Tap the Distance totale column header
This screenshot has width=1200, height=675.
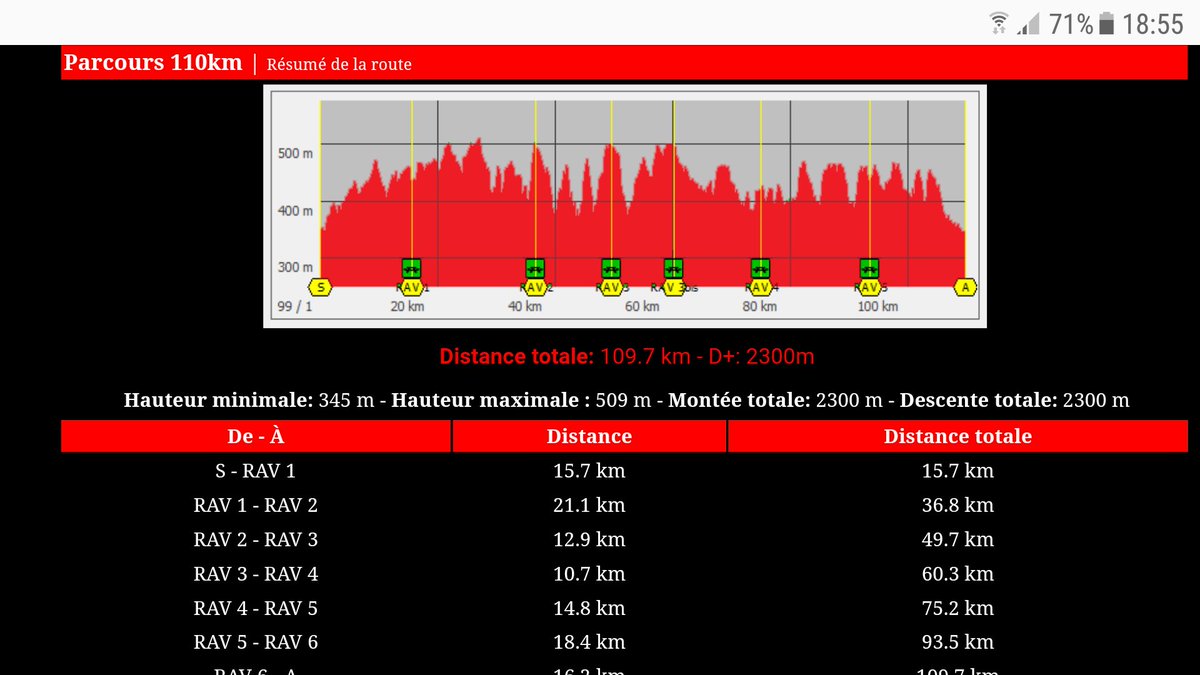point(958,436)
